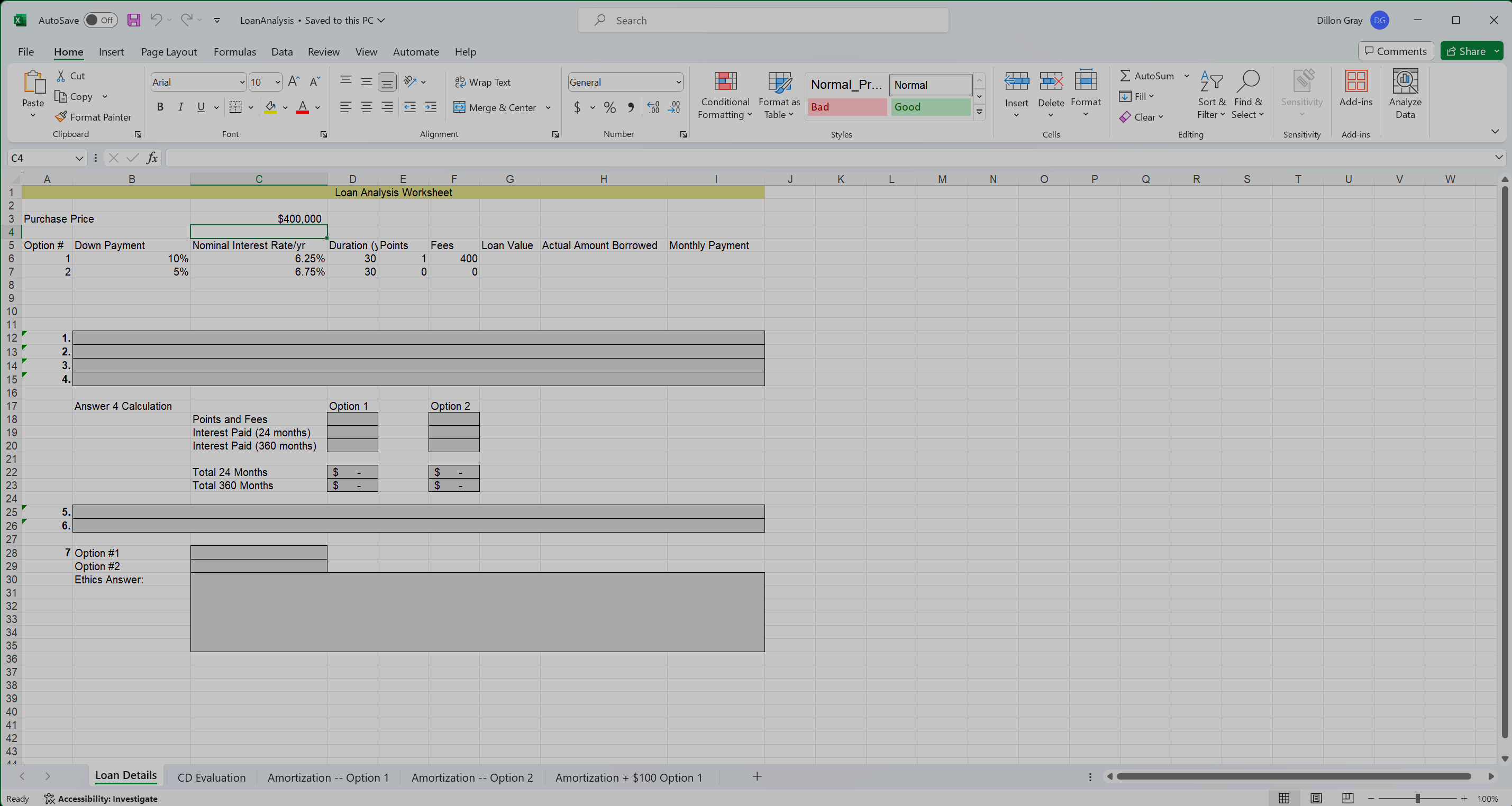This screenshot has width=1512, height=806.
Task: Select Amortization -- Option 2 sheet
Action: pos(472,777)
